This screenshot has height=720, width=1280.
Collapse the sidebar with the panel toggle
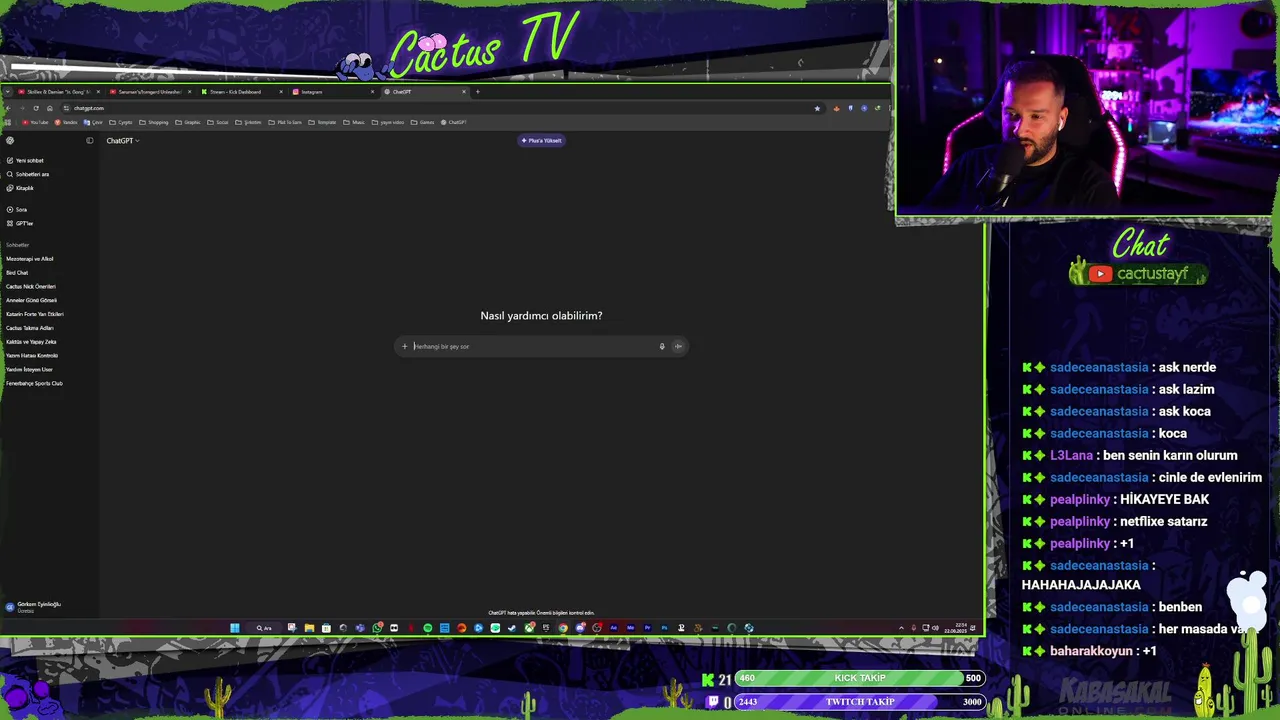click(x=90, y=140)
